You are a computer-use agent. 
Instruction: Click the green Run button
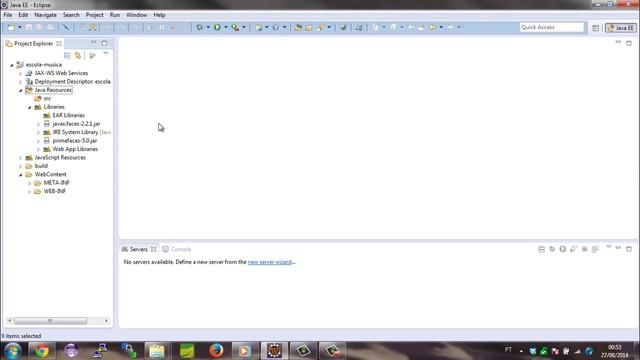(217, 27)
